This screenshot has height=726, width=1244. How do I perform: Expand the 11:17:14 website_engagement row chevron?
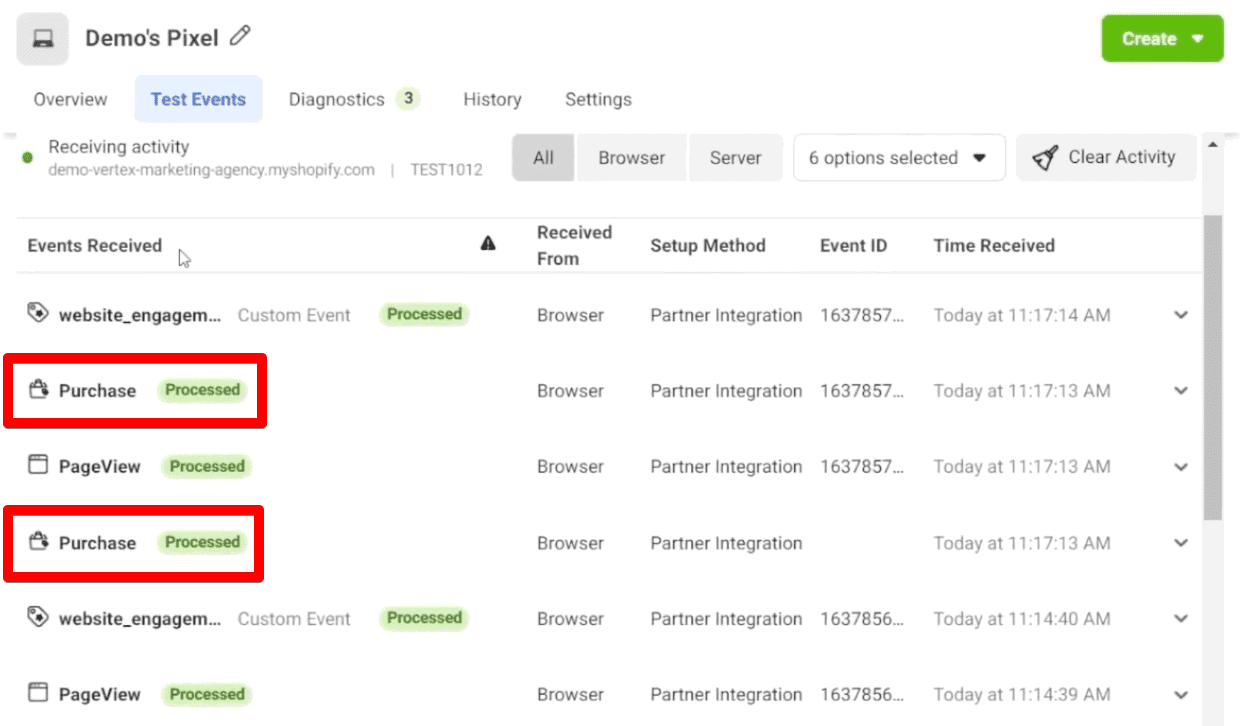tap(1181, 315)
